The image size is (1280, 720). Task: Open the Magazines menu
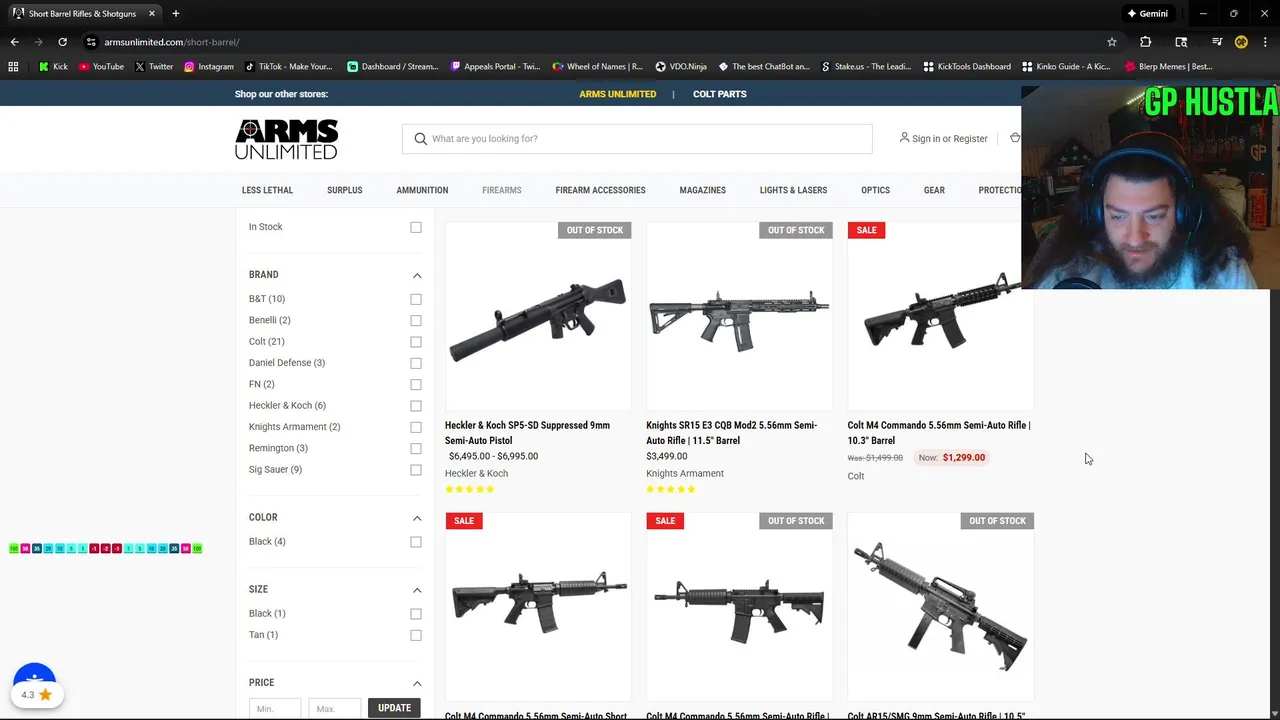pos(702,190)
